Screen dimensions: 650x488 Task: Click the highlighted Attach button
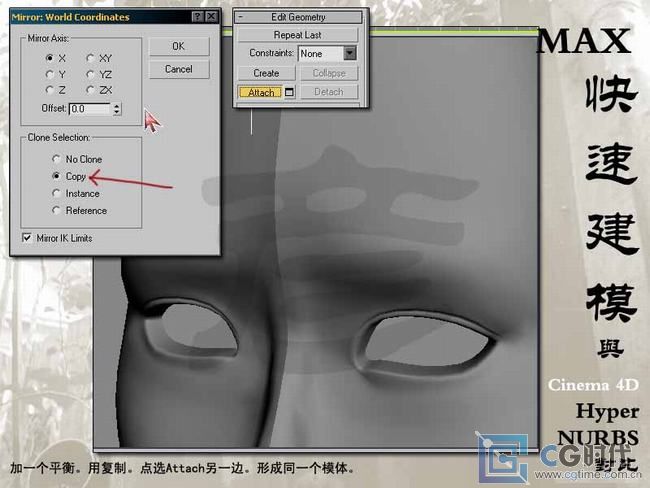pos(261,92)
